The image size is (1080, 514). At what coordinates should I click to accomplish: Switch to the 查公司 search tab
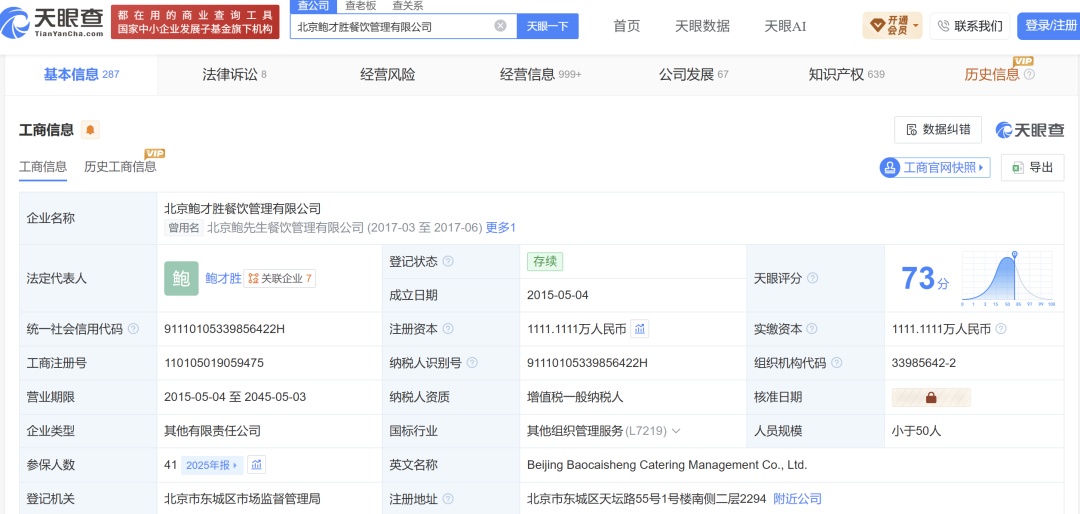click(x=313, y=6)
